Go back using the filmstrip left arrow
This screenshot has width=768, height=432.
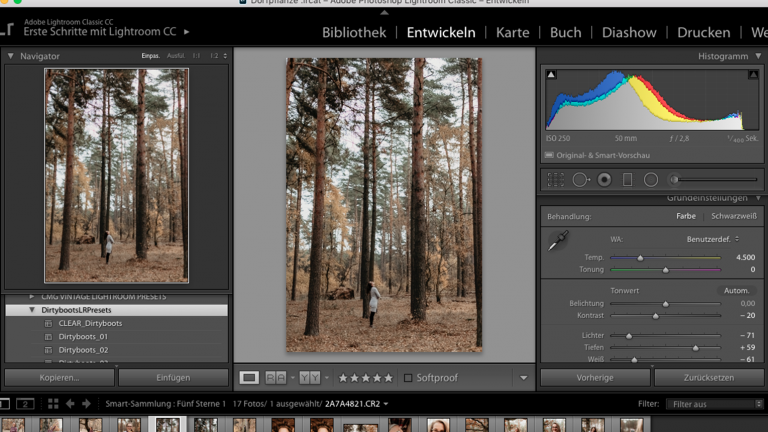click(70, 404)
